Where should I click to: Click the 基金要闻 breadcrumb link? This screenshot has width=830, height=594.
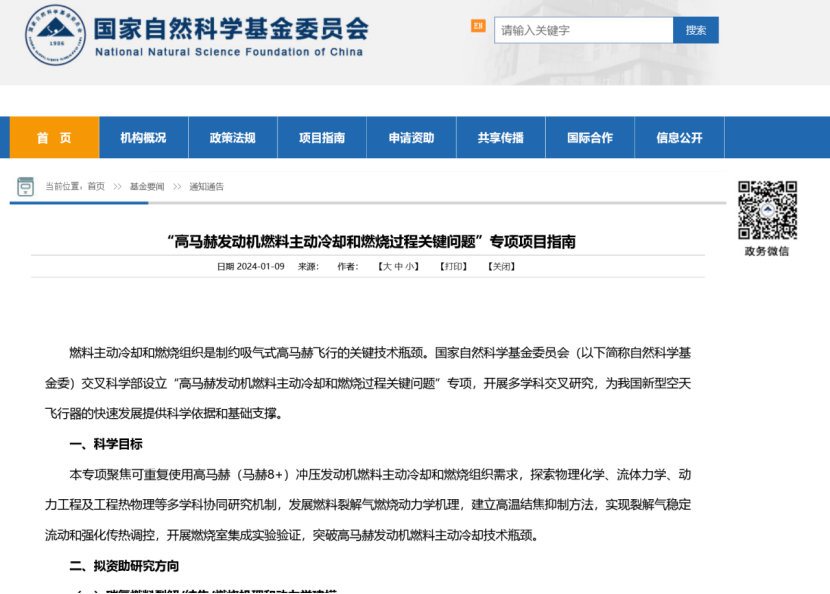click(x=147, y=187)
